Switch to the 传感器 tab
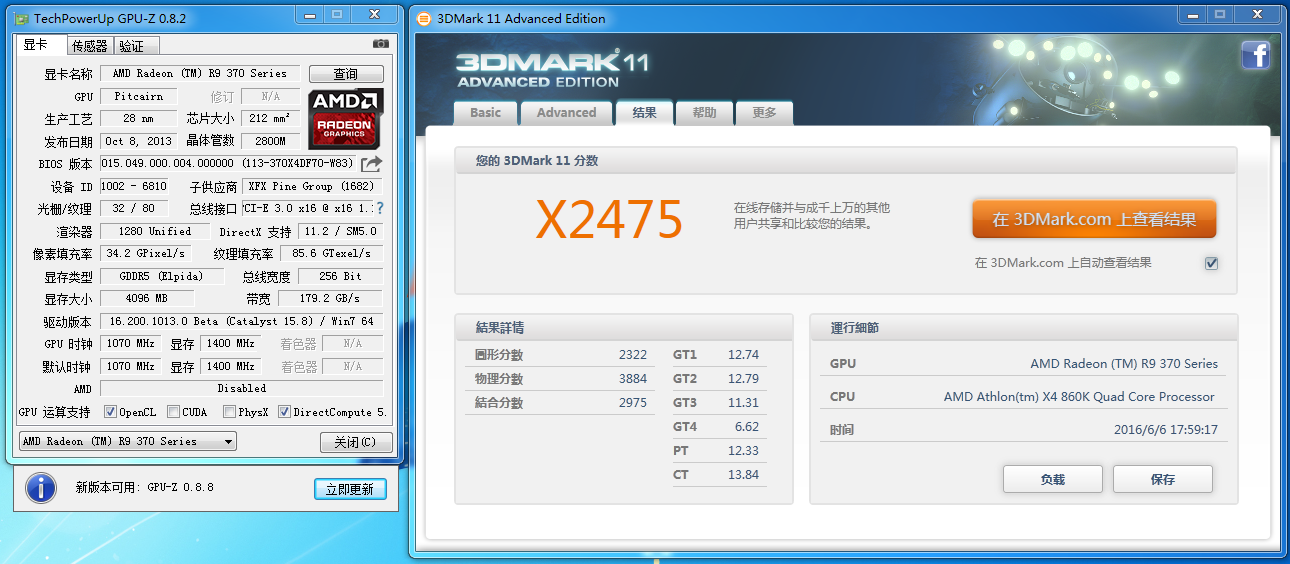Image resolution: width=1290 pixels, height=564 pixels. (89, 46)
